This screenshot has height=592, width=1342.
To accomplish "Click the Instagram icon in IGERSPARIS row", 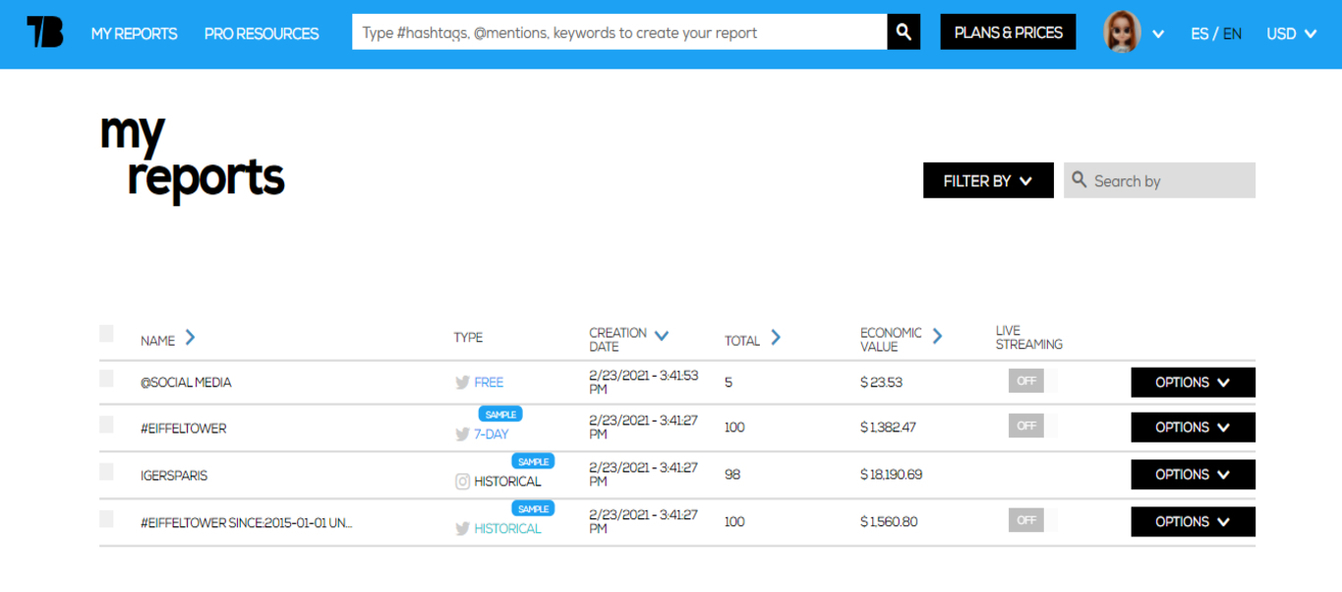I will 462,481.
